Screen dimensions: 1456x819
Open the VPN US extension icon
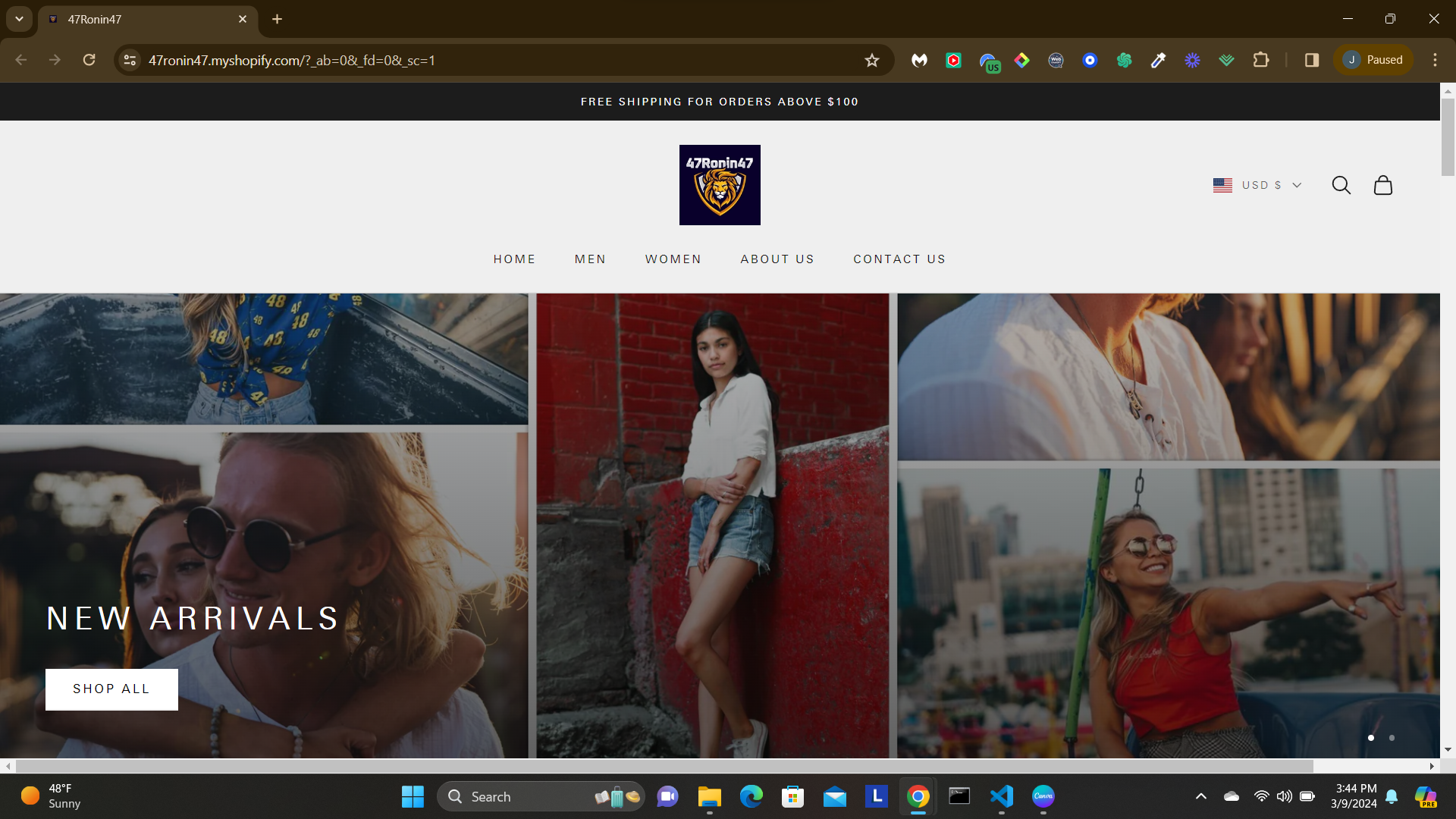[x=989, y=61]
